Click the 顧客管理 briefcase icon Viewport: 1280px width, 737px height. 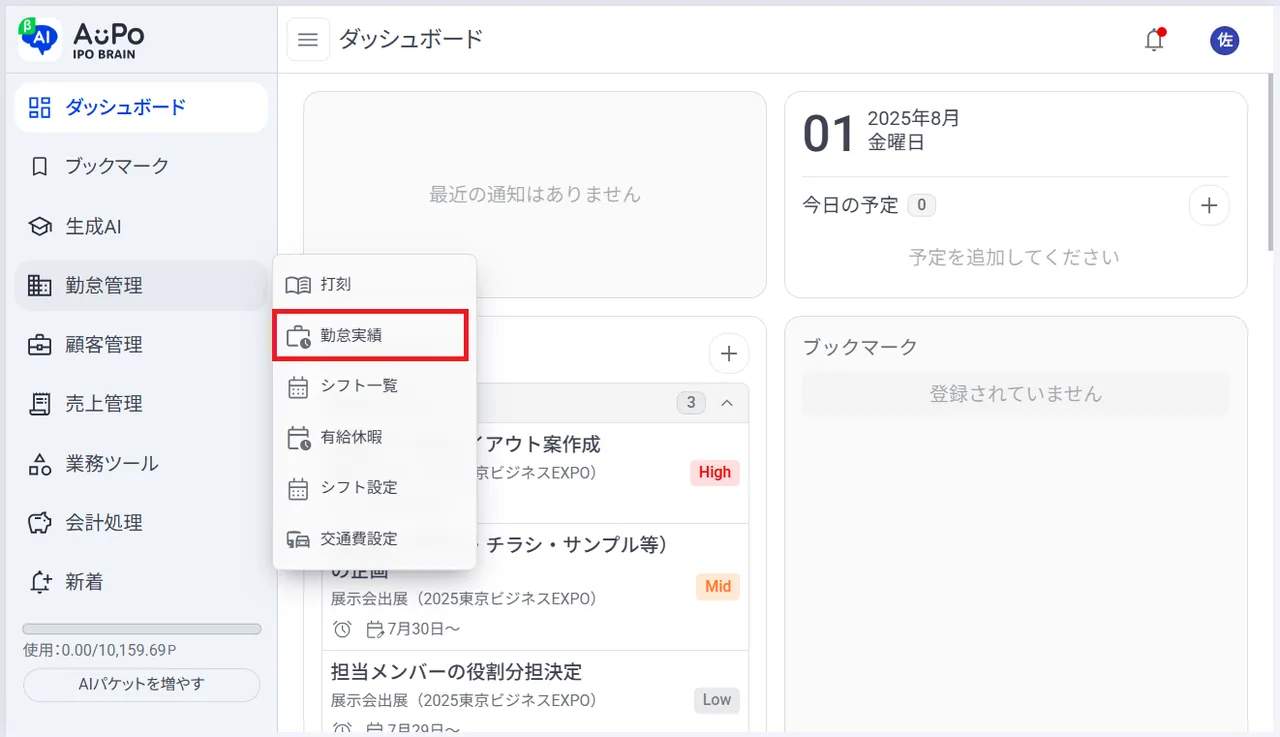(x=39, y=345)
